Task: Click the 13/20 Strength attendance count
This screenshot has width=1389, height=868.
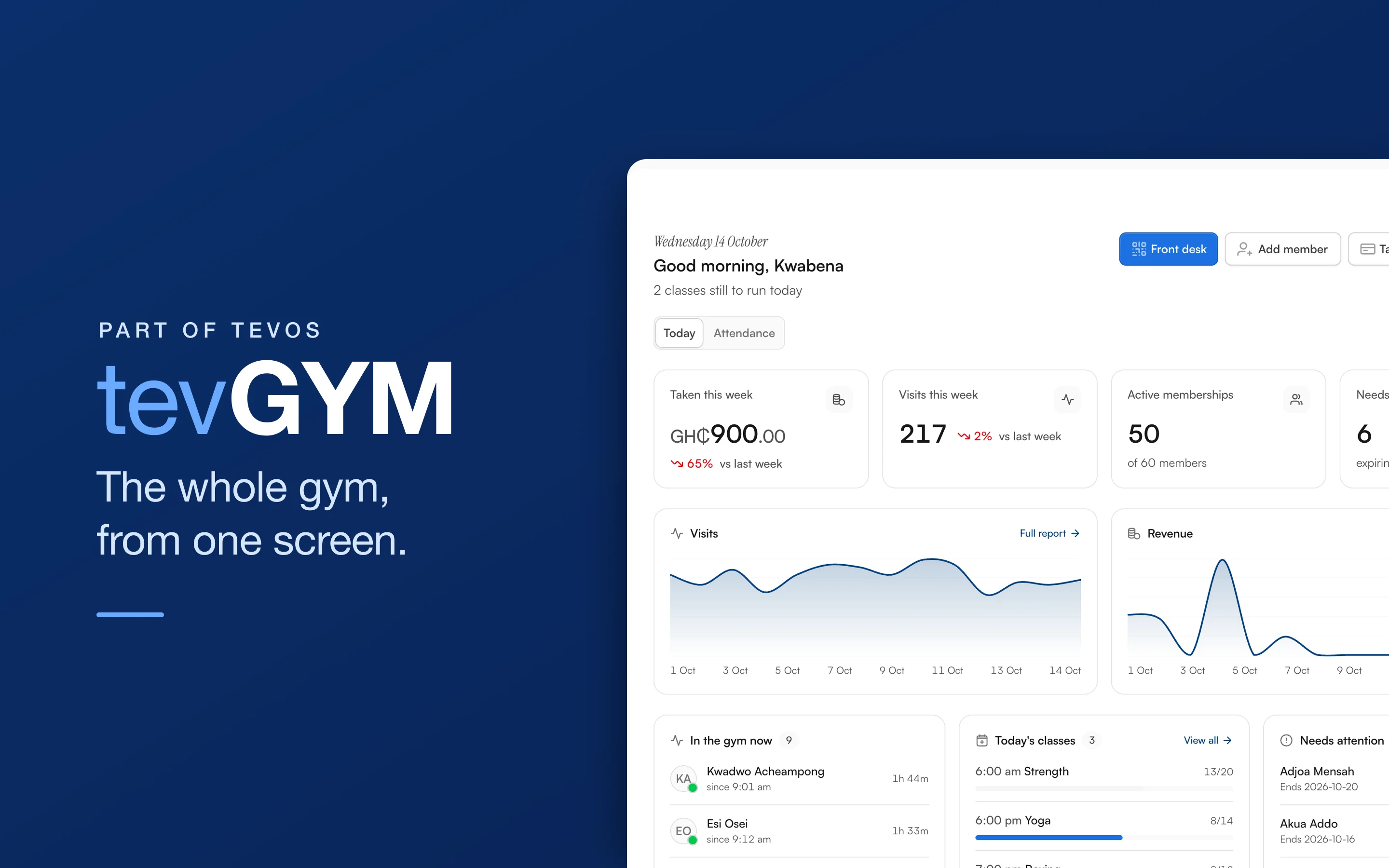Action: (1218, 772)
